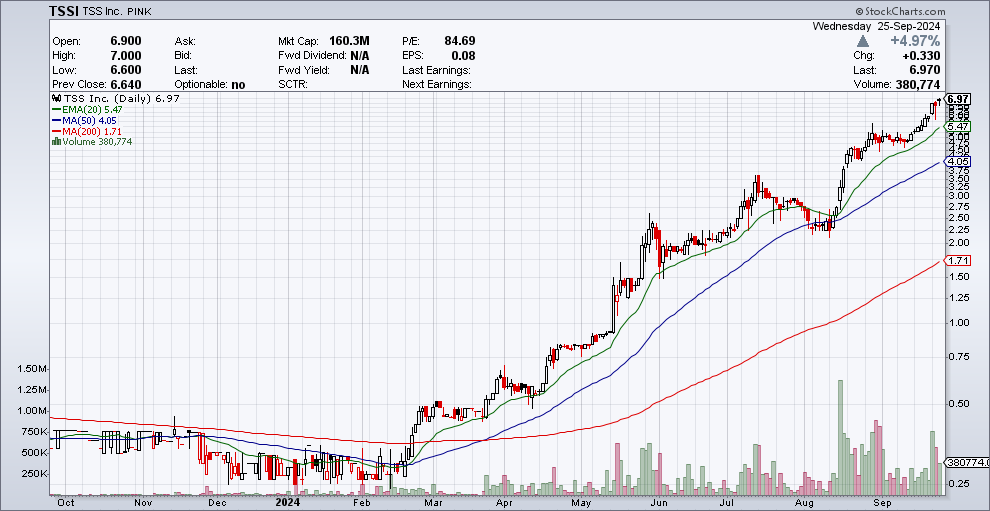Click the Chg value +0.330
990x511 pixels.
click(x=922, y=56)
